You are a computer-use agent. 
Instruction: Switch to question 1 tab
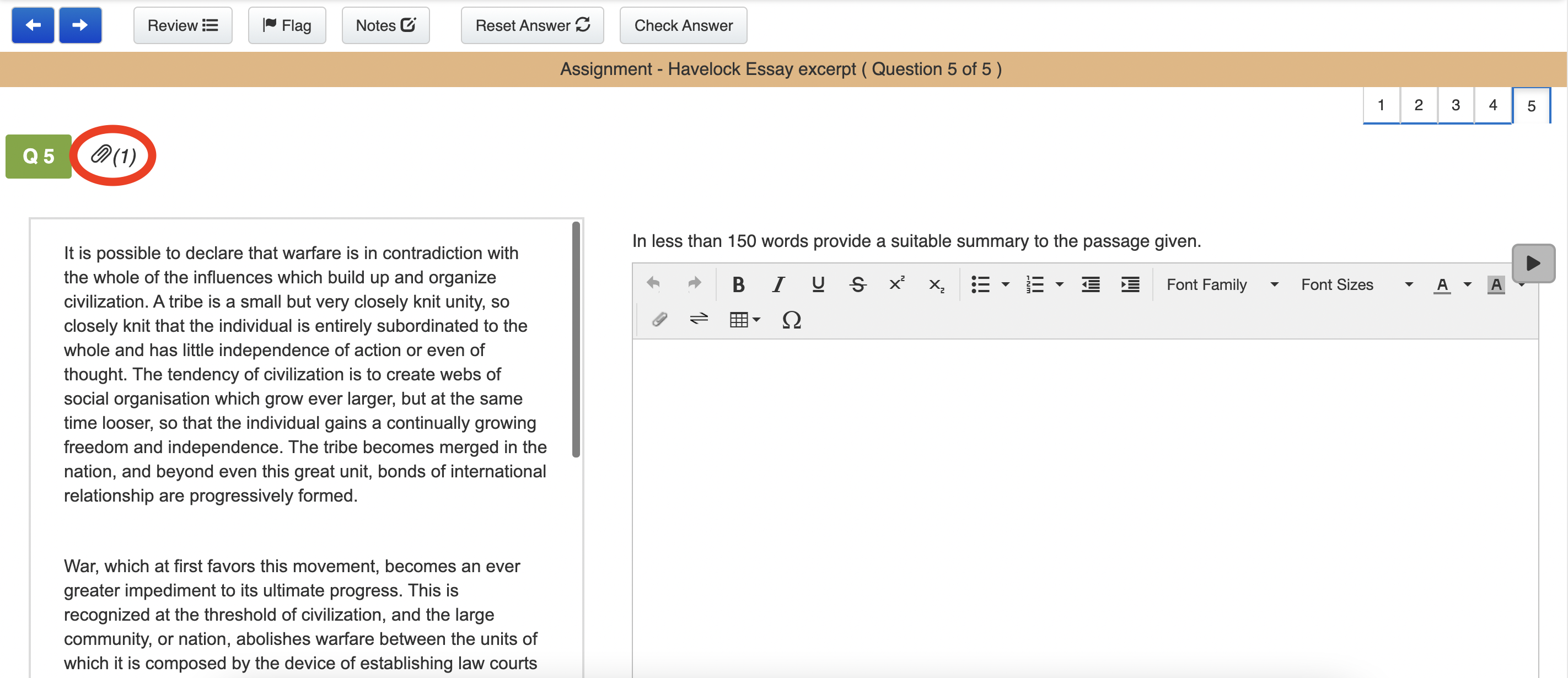pos(1381,105)
